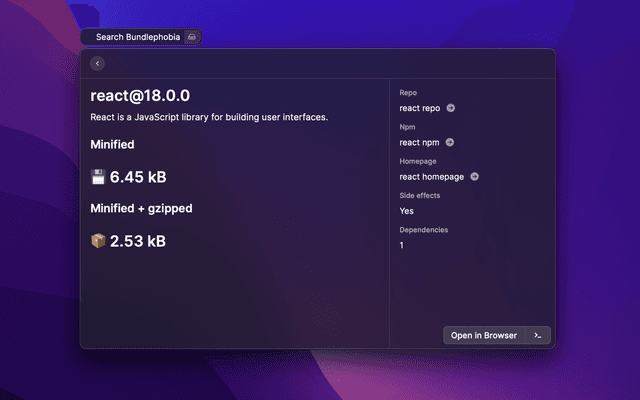The height and width of the screenshot is (400, 640).
Task: Click the arrow icon beside react repo
Action: click(451, 108)
